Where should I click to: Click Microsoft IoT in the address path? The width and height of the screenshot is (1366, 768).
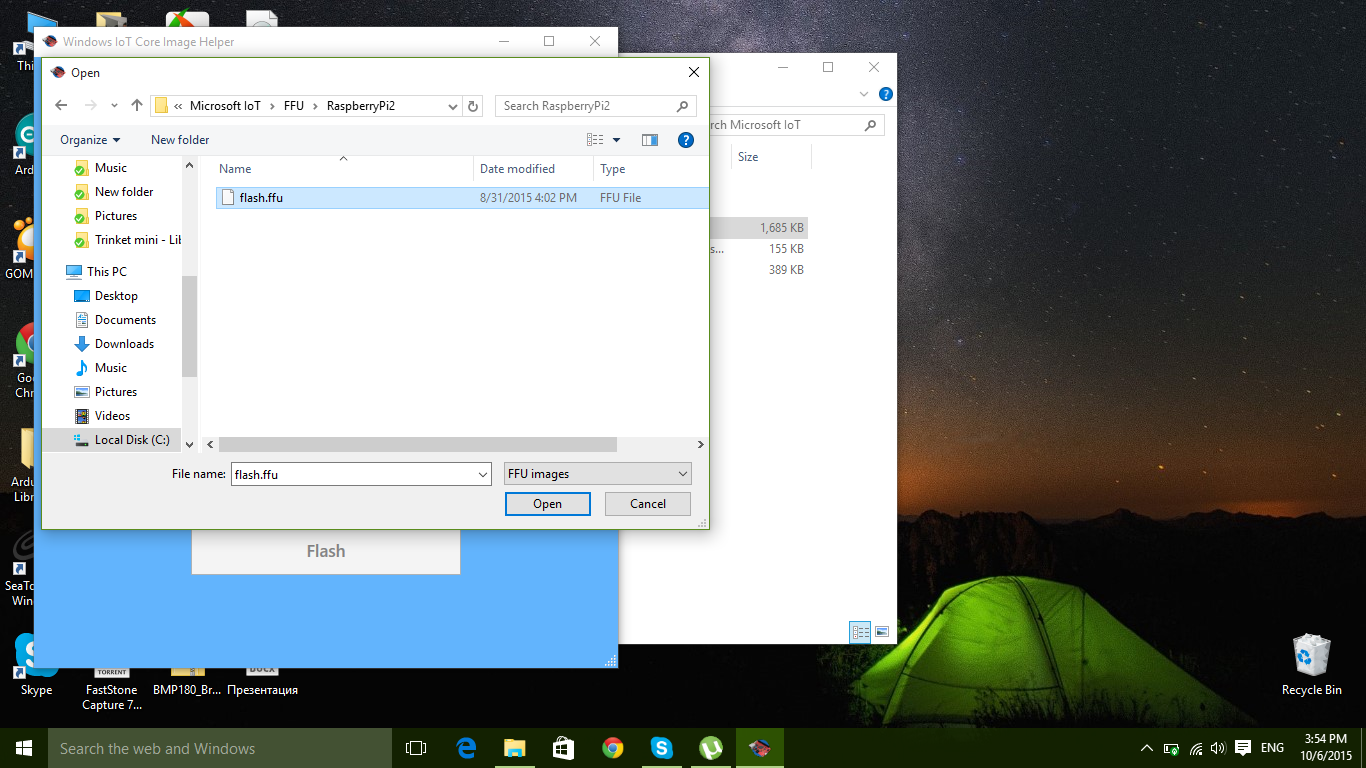[x=225, y=106]
